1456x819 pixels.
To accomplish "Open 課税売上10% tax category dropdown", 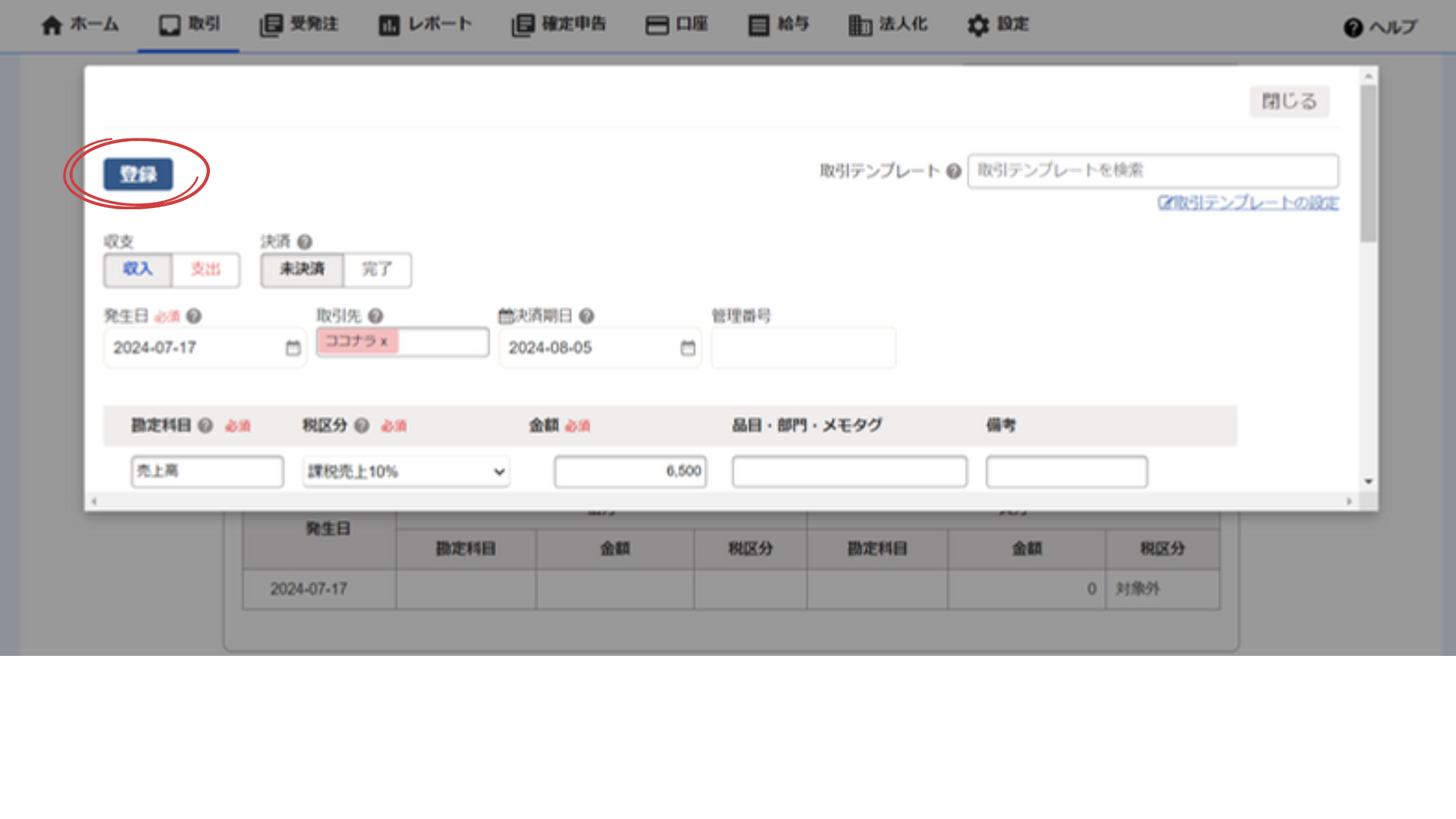I will tap(406, 471).
